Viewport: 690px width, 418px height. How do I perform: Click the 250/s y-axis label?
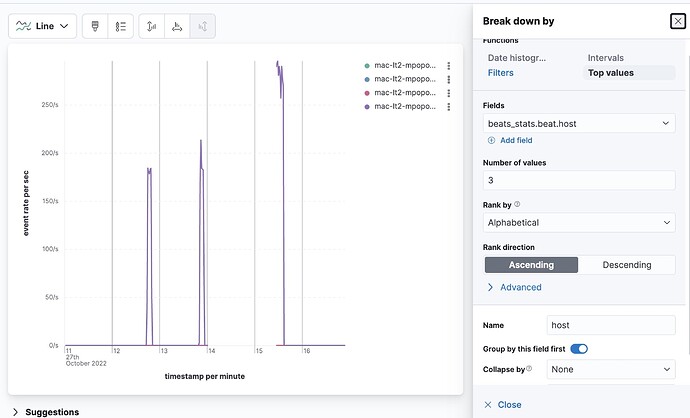pos(50,105)
